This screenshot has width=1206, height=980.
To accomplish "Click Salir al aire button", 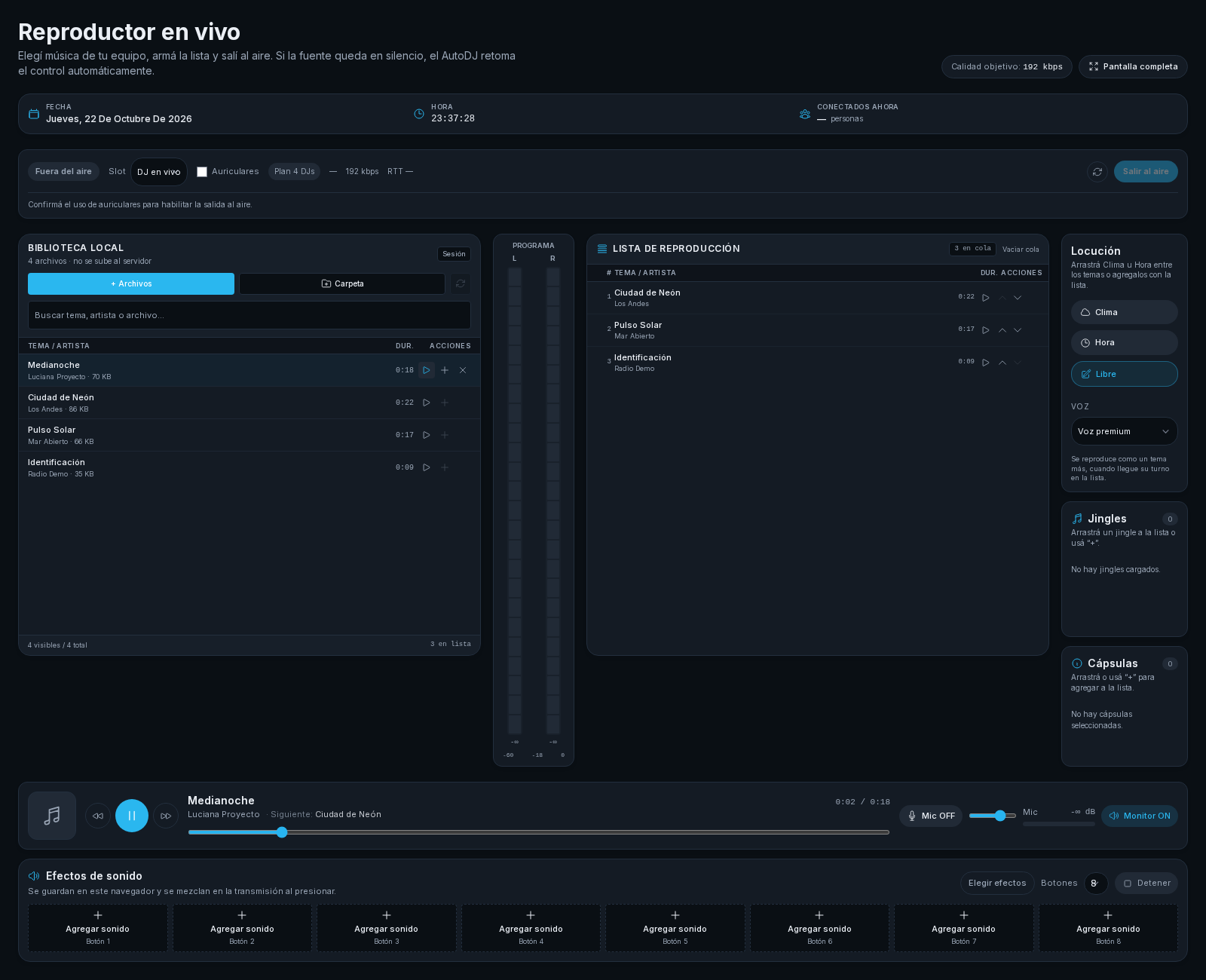I will pos(1146,171).
